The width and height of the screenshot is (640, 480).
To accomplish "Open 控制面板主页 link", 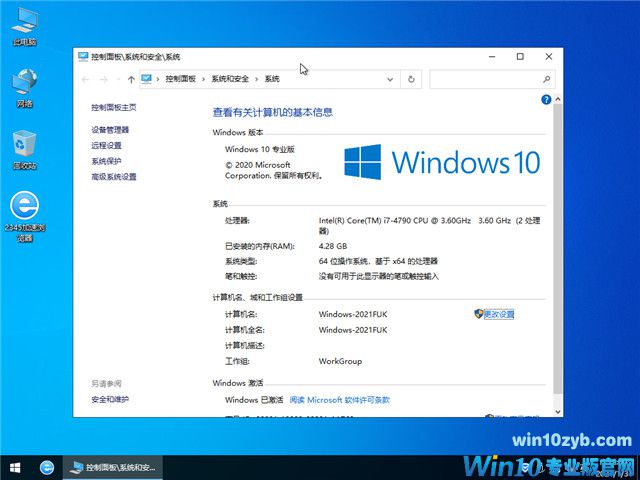I will 113,107.
